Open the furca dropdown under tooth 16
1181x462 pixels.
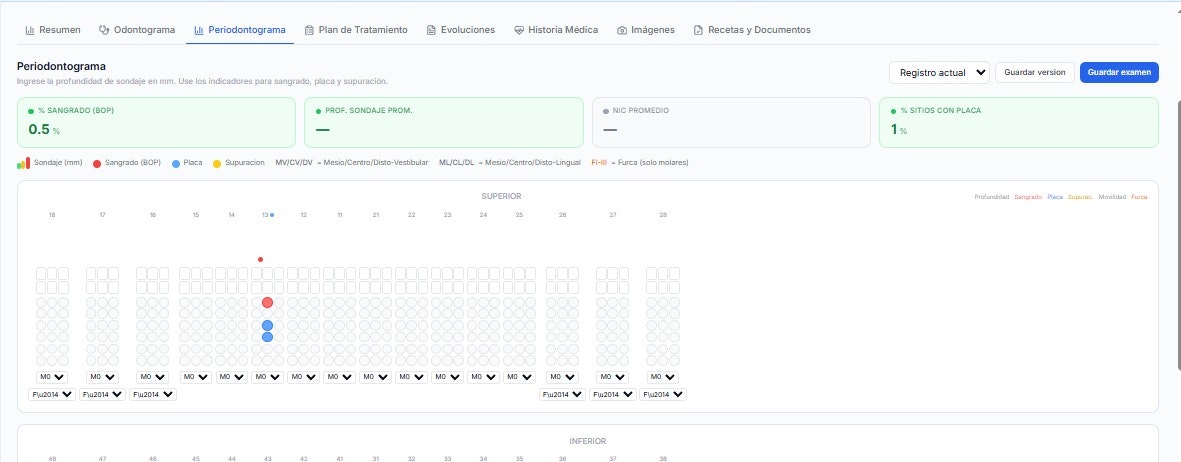pos(153,394)
